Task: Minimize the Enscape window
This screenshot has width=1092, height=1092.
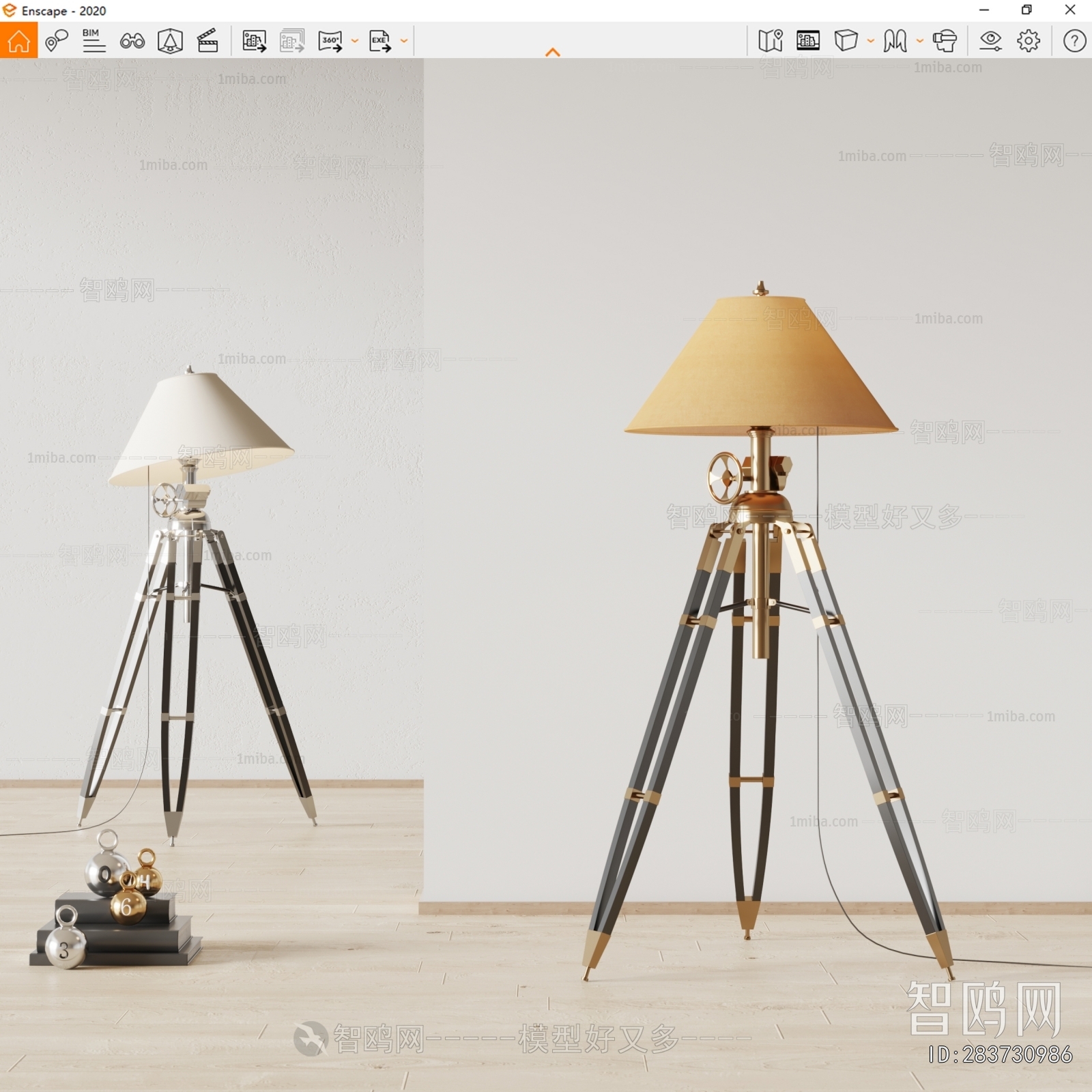Action: point(984,10)
